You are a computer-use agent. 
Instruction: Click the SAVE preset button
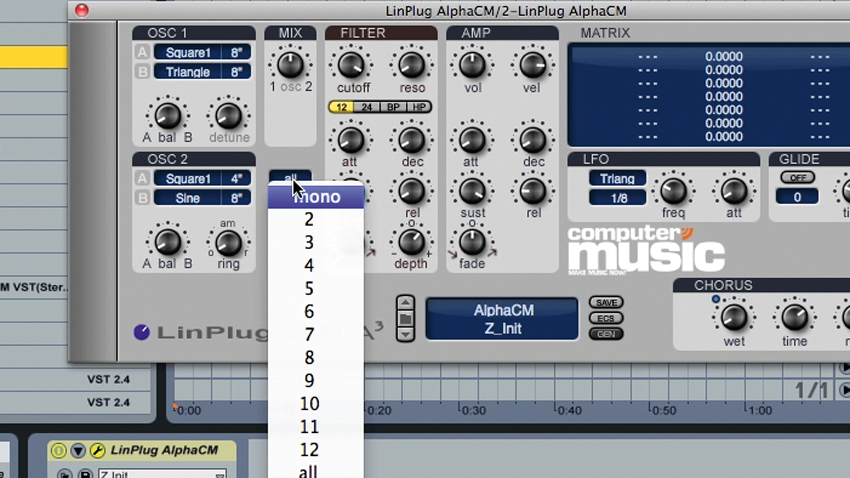pos(606,302)
